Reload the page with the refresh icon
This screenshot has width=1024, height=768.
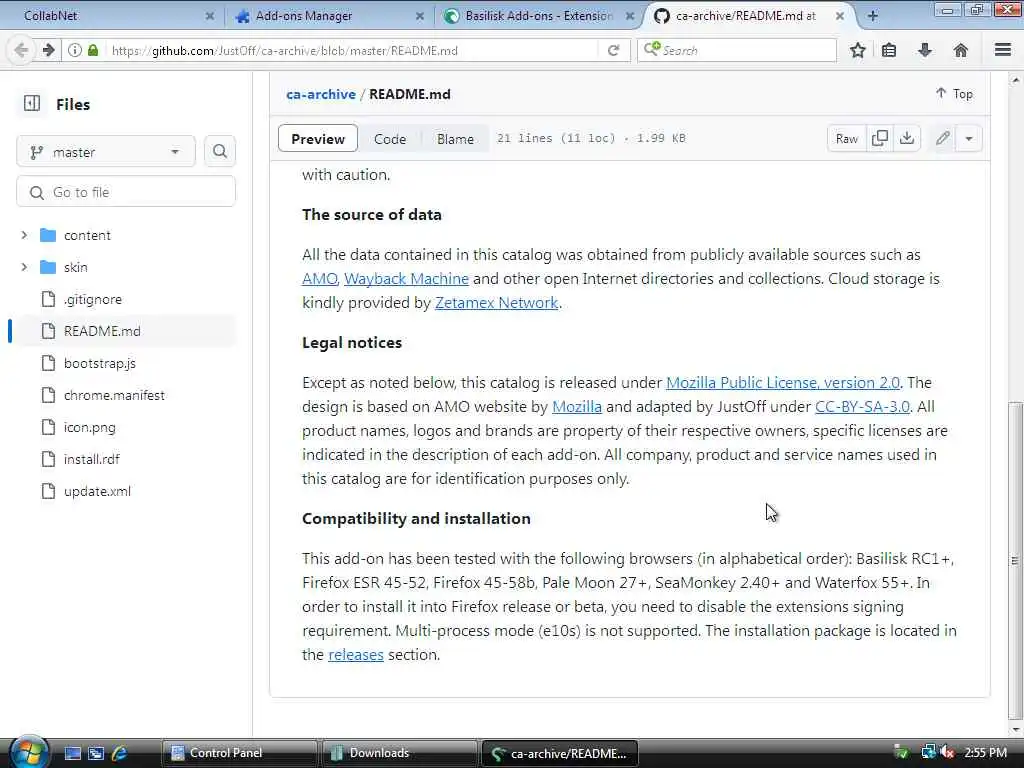[613, 50]
